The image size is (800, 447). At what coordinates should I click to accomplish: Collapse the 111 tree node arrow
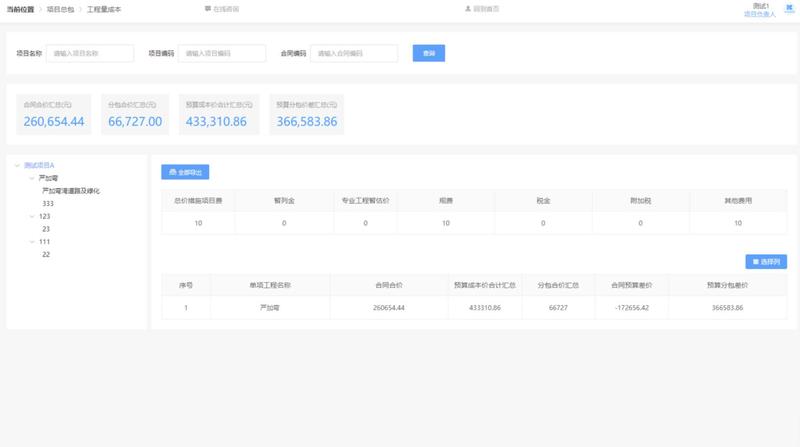32,242
